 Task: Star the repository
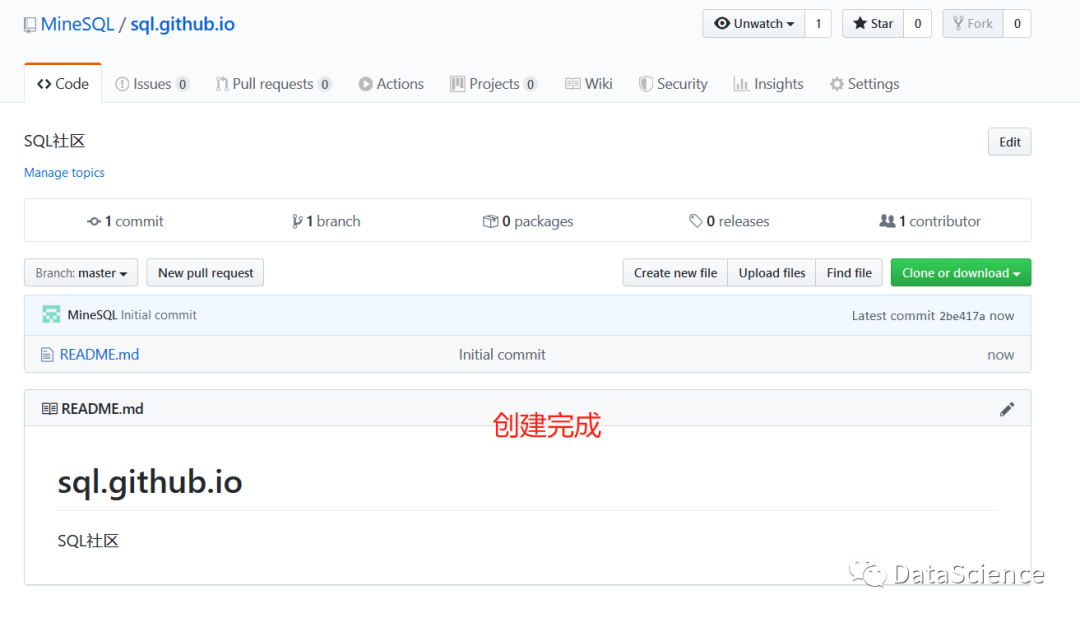873,23
